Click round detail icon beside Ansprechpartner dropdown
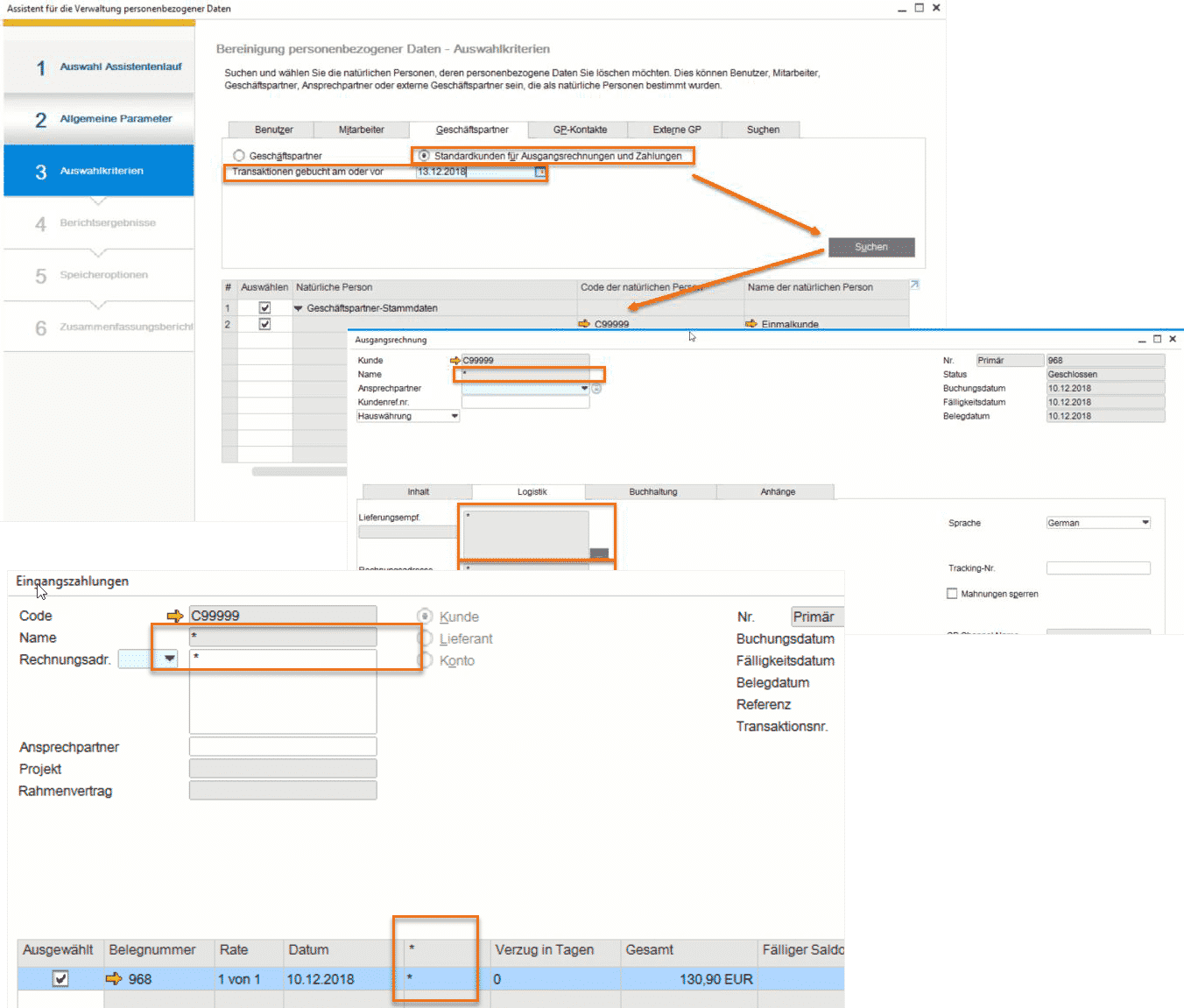This screenshot has width=1184, height=1008. 596,388
